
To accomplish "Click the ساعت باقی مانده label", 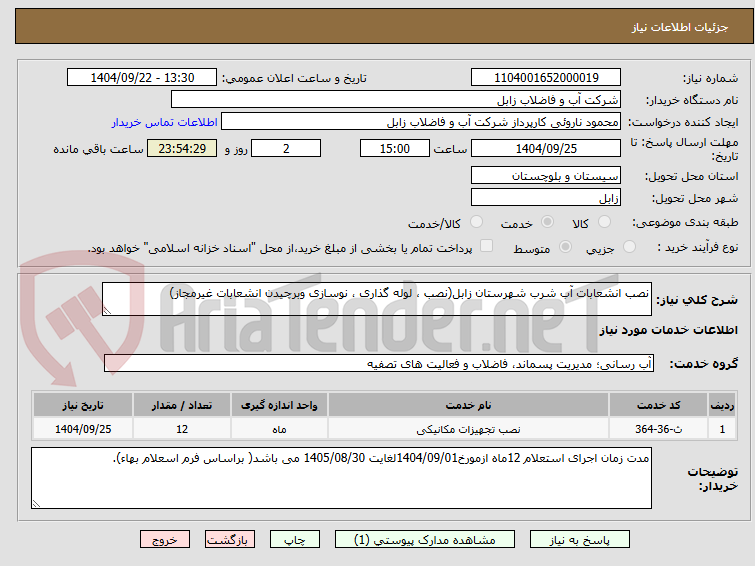I will pyautogui.click(x=98, y=149).
